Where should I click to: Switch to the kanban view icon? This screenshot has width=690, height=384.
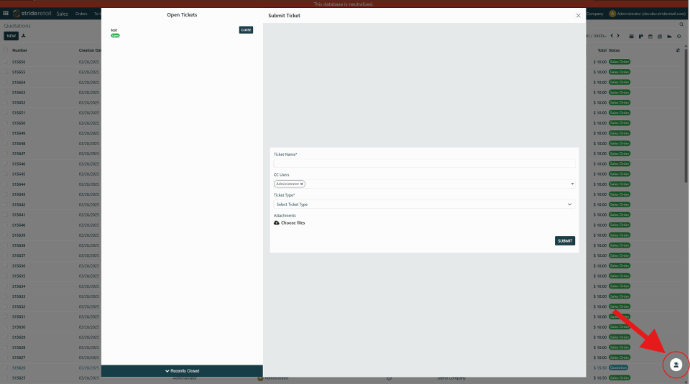coord(641,37)
